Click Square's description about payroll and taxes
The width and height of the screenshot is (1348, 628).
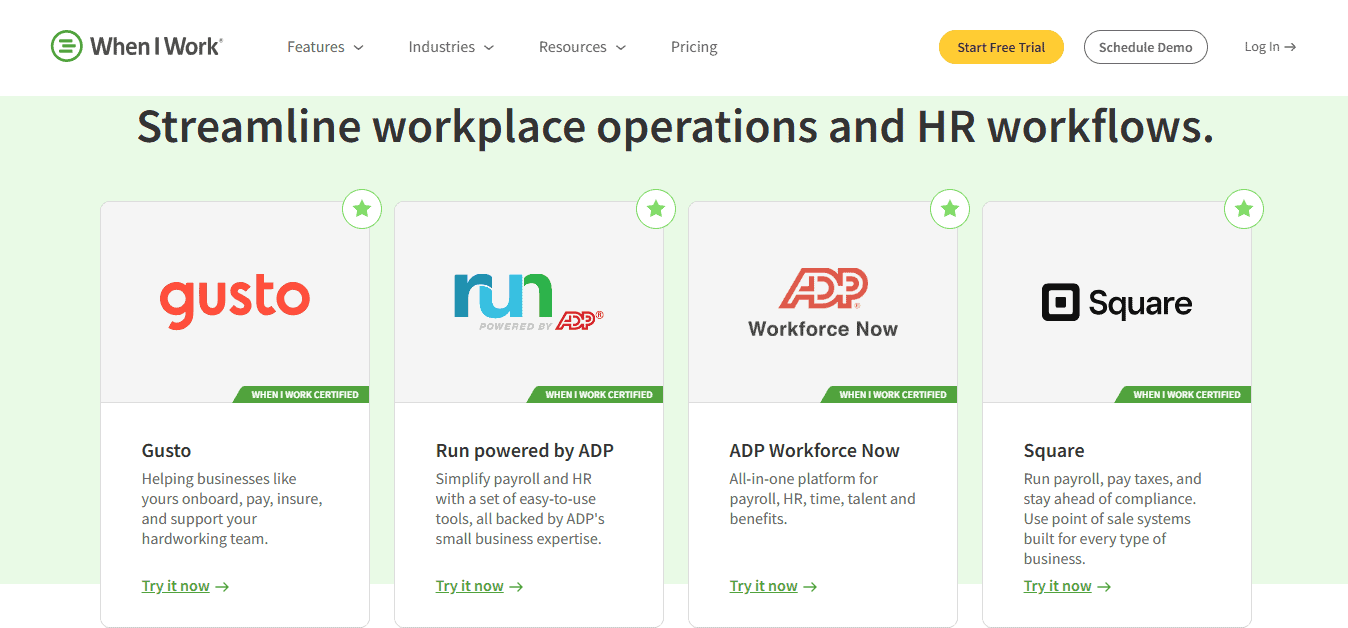click(1112, 519)
